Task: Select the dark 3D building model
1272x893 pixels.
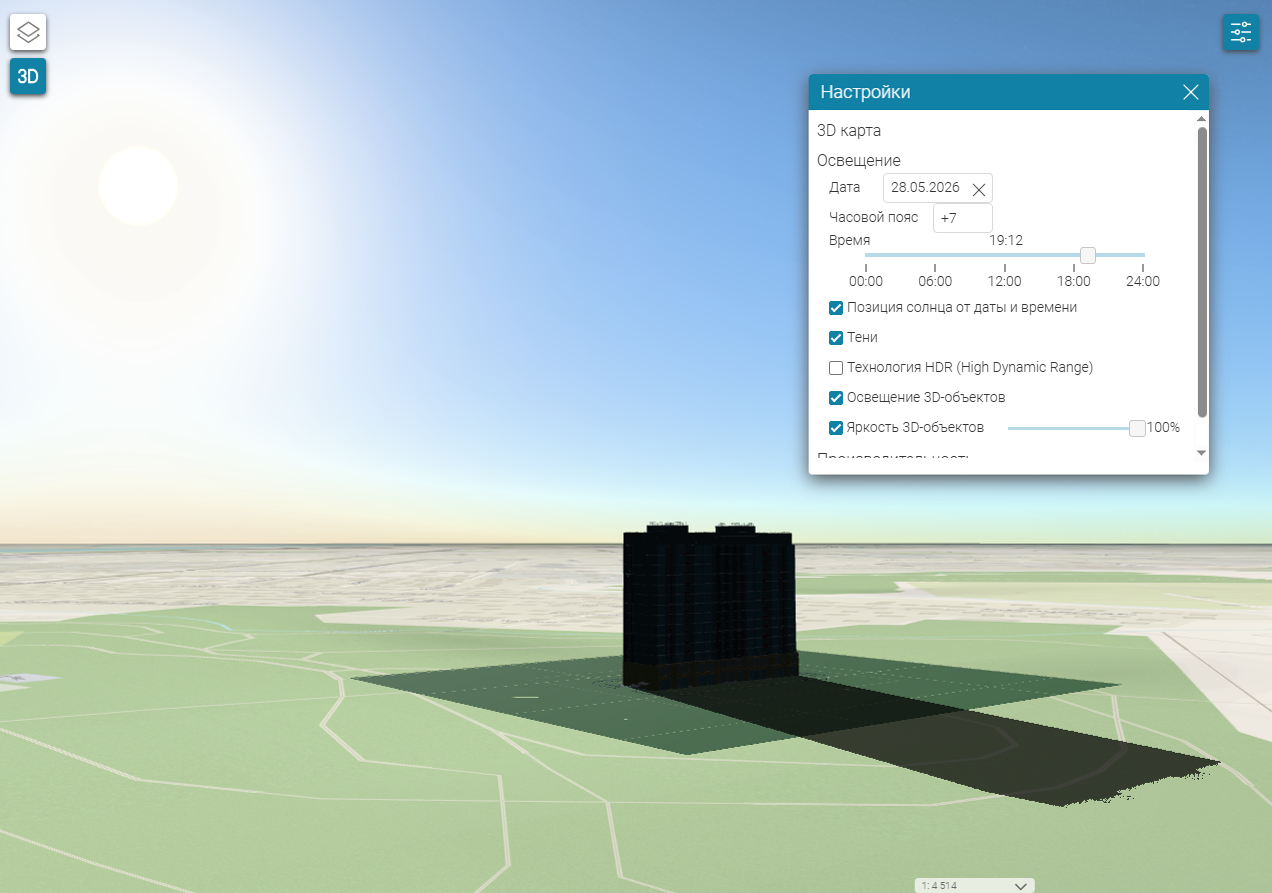Action: click(x=709, y=610)
